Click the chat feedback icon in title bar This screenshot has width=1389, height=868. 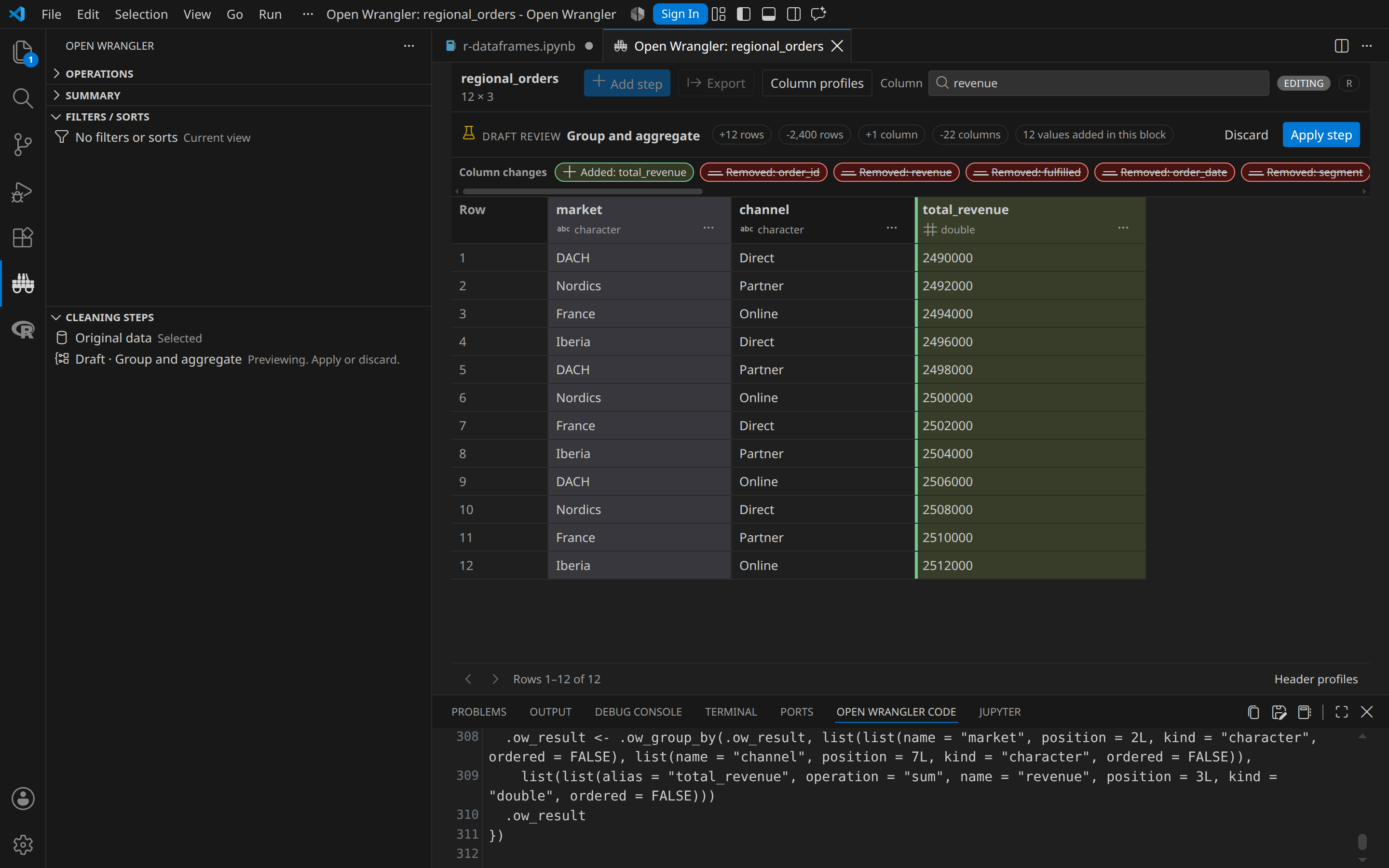coord(818,14)
